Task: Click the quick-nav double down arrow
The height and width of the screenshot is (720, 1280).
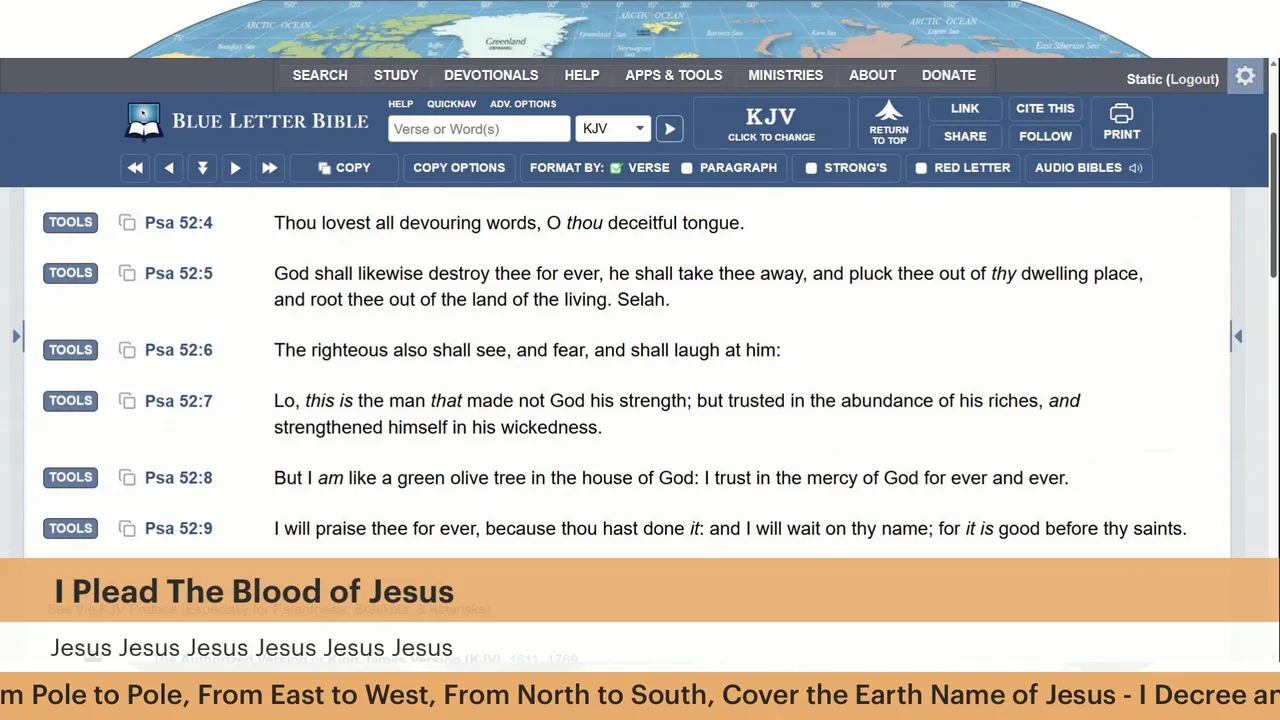Action: point(202,168)
